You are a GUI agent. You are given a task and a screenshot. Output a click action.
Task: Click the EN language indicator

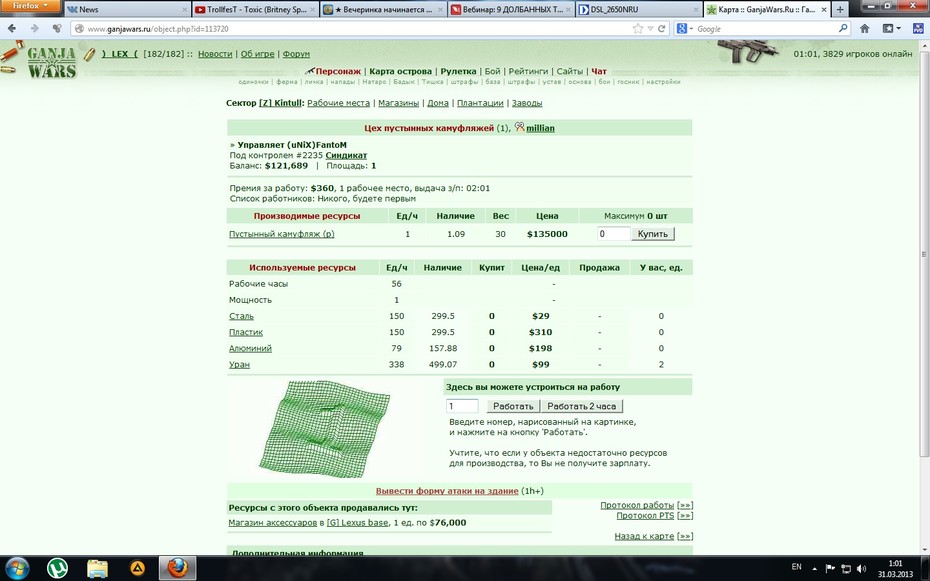[x=797, y=567]
